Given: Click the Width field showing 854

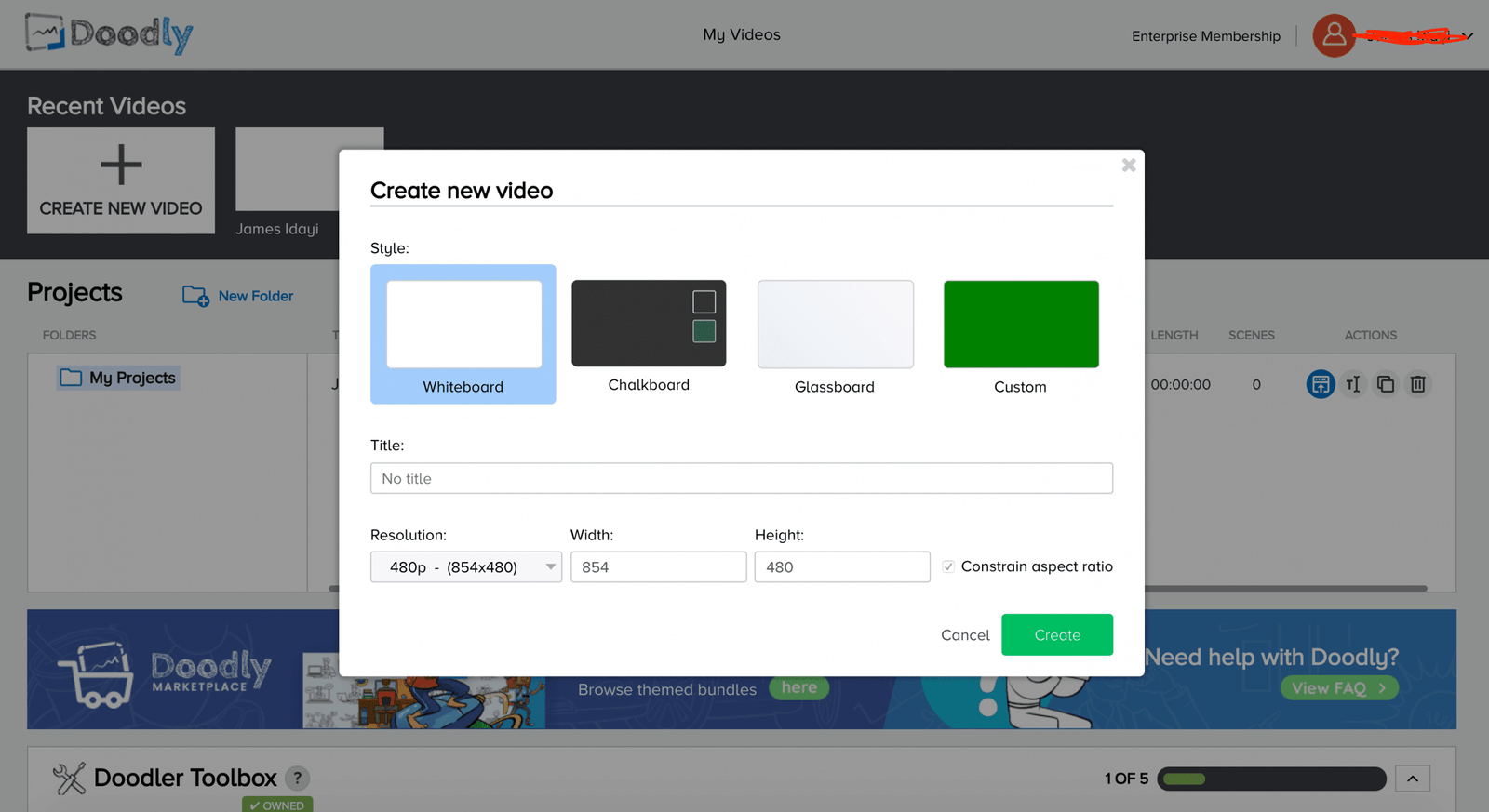Looking at the screenshot, I should [x=658, y=566].
